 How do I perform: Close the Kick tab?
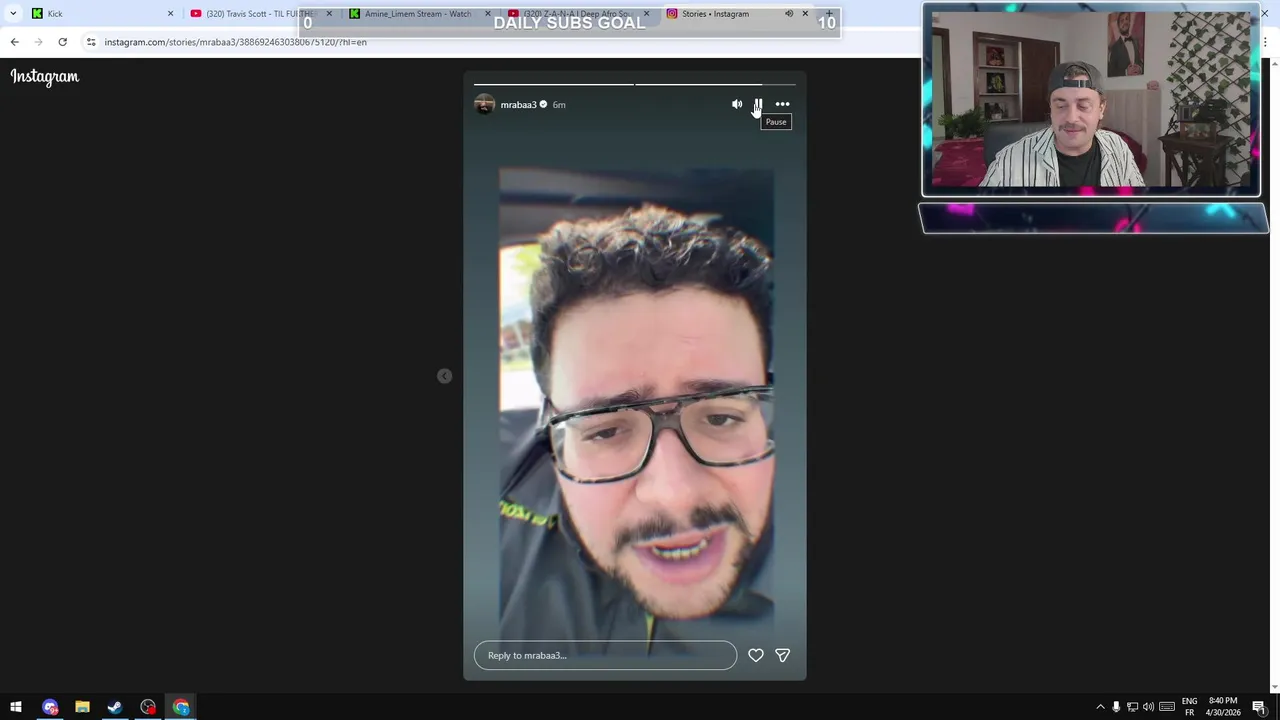pyautogui.click(x=170, y=14)
